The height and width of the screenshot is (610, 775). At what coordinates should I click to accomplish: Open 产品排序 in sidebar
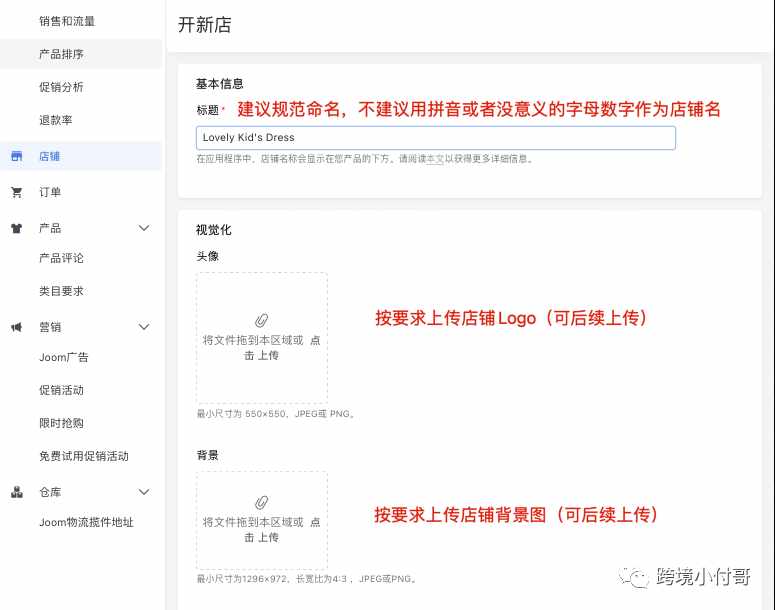(61, 54)
